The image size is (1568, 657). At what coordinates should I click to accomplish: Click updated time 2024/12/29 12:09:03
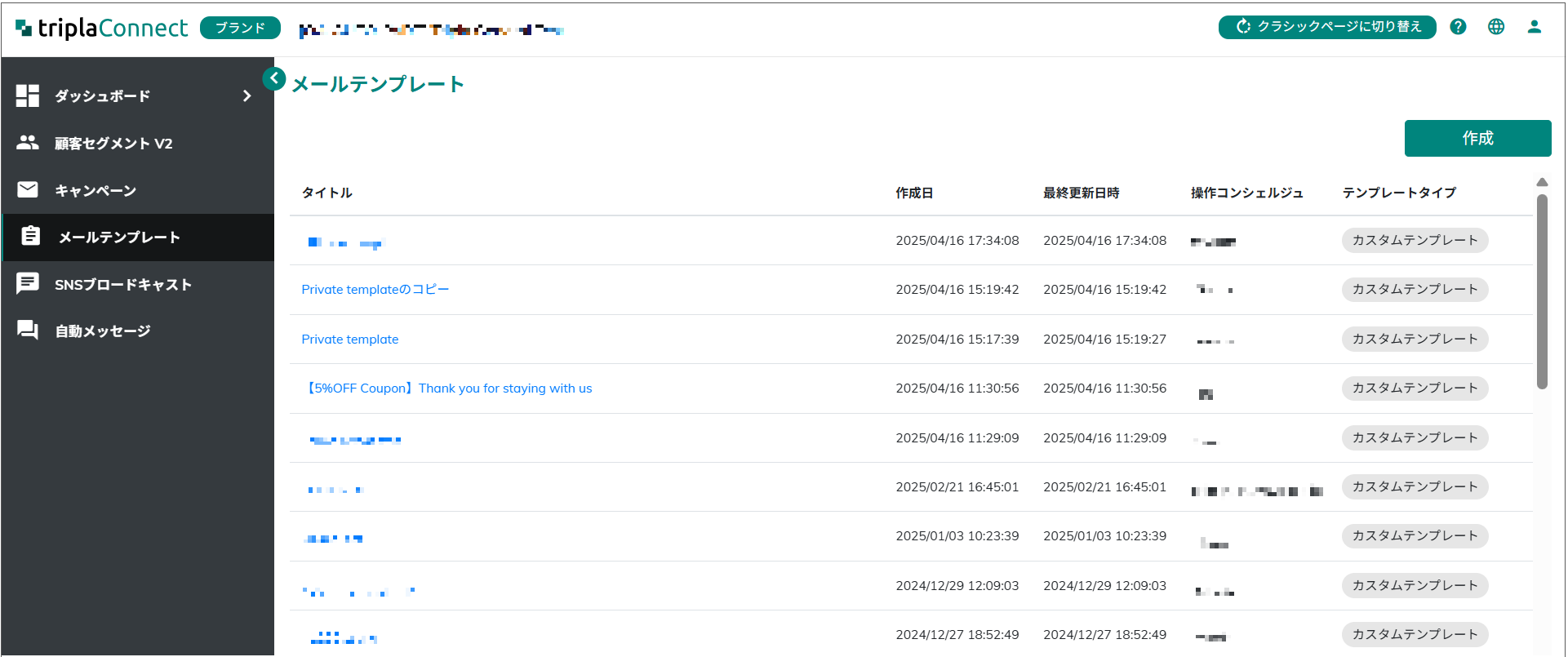tap(1105, 586)
